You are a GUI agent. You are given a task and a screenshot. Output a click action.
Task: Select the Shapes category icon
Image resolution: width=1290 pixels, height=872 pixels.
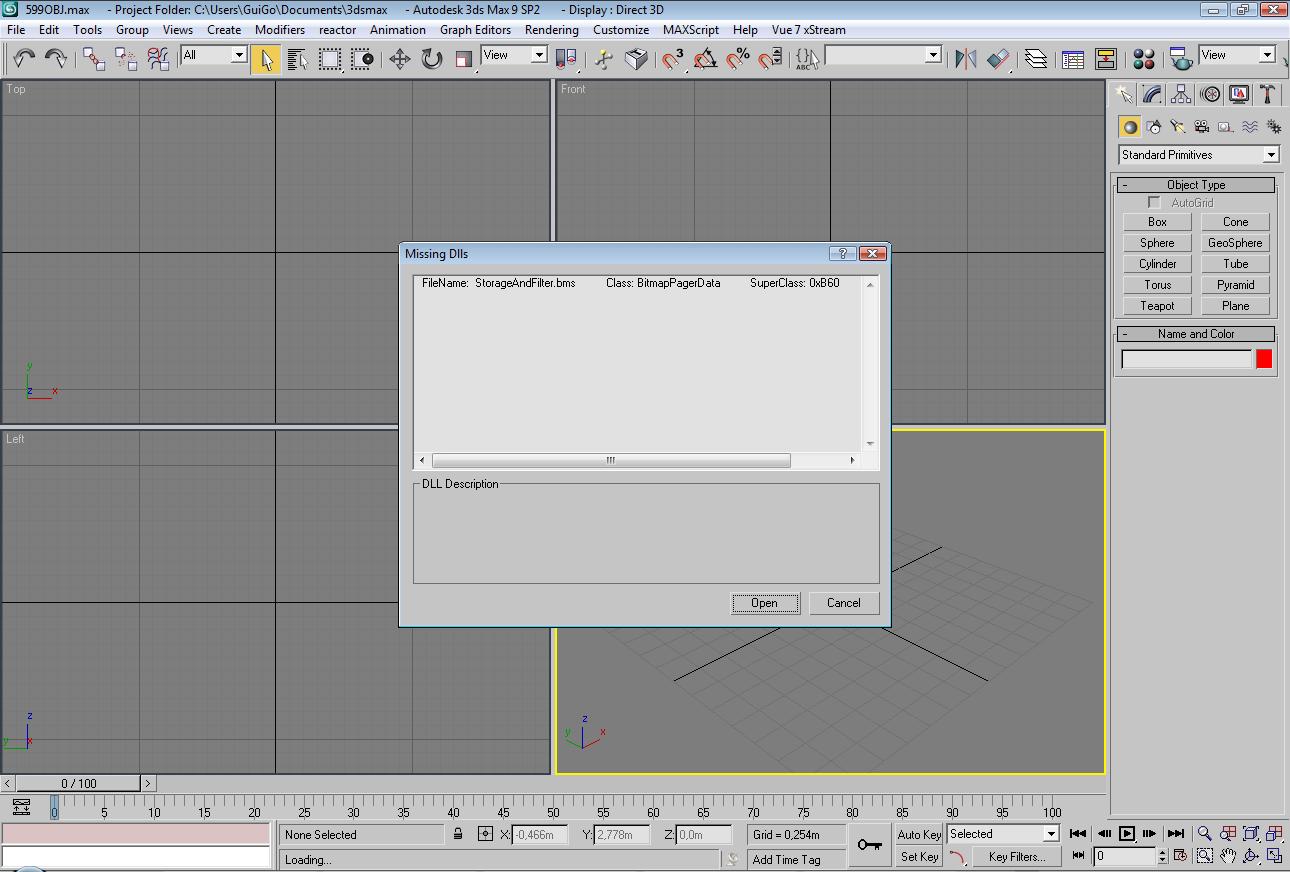pos(1154,127)
